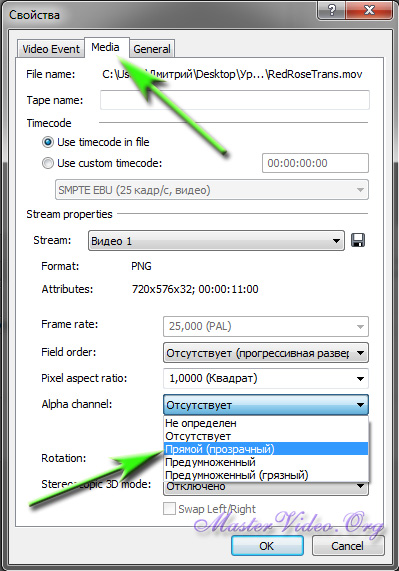Open the SMPTE EBU timecode format dropdown
399x571 pixels.
coord(212,190)
